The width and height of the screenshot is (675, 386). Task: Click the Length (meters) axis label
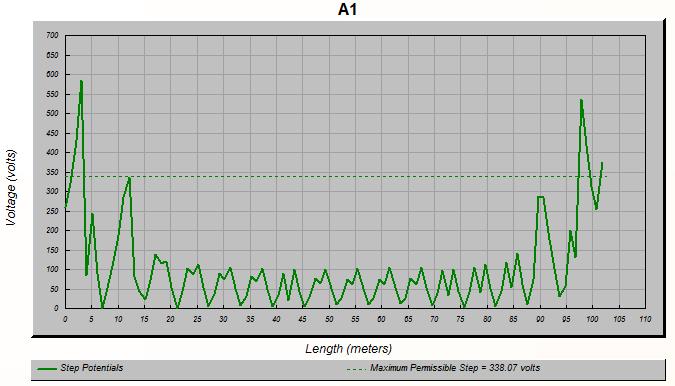[349, 349]
